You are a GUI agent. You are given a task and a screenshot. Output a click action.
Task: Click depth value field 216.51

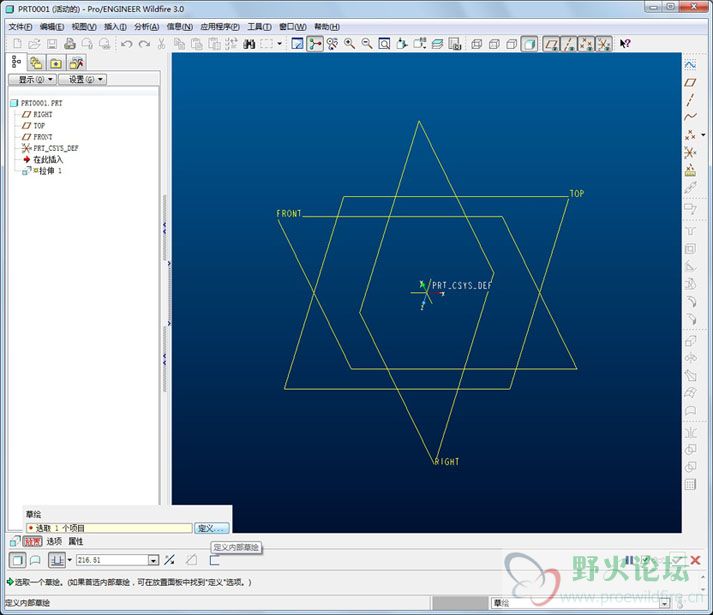pyautogui.click(x=112, y=560)
